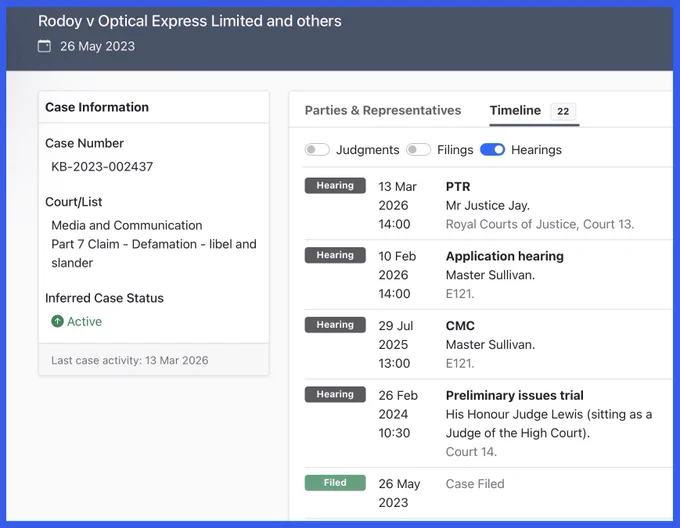Viewport: 680px width, 528px height.
Task: Click the Filings filter label
Action: pos(455,150)
